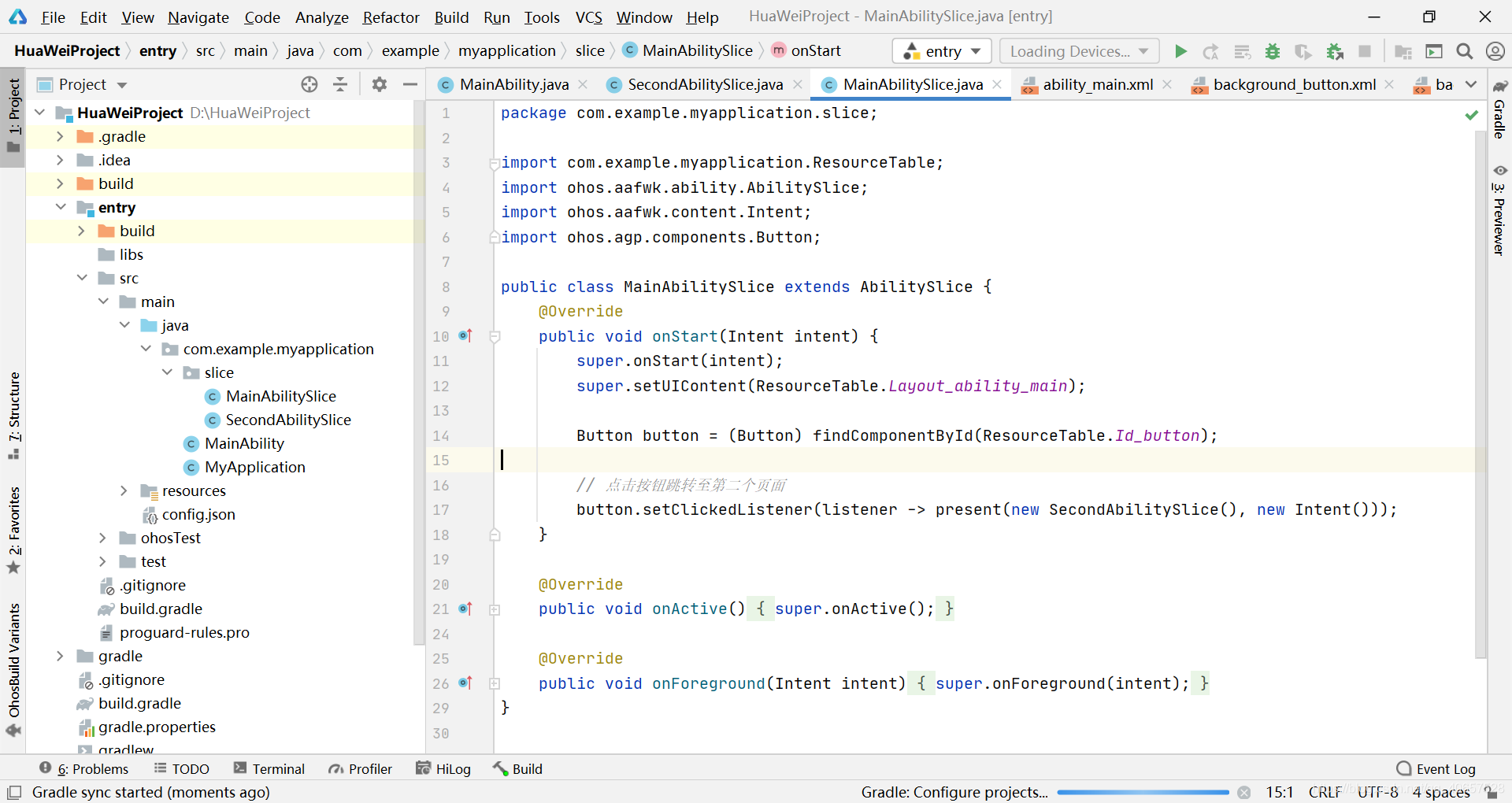
Task: Collapse all with the Project panel icon
Action: [x=340, y=84]
